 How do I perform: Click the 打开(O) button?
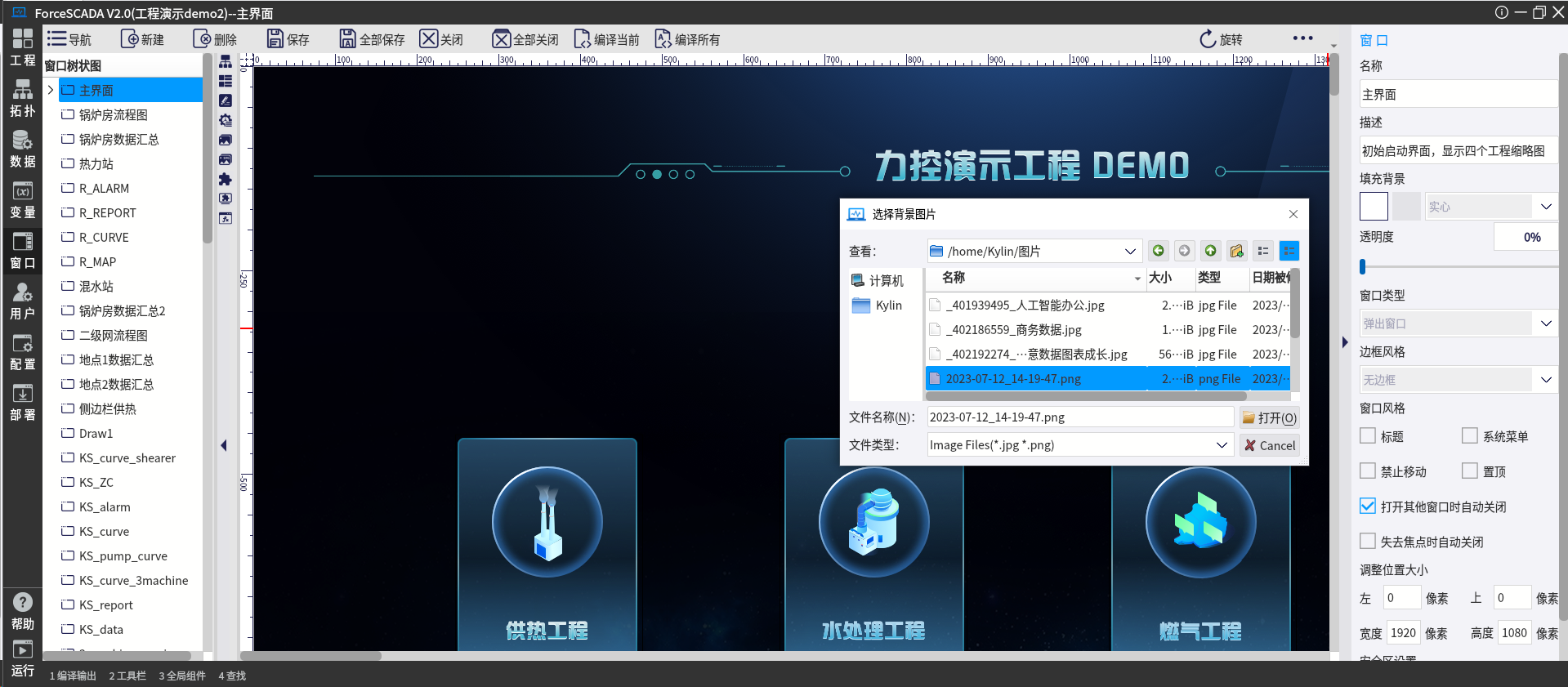1269,417
